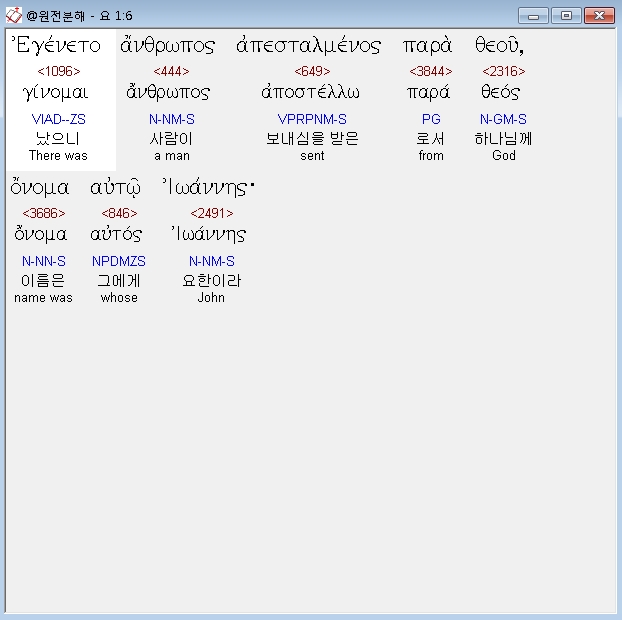Click parsing code N-GM-S
The image size is (622, 620).
click(503, 119)
